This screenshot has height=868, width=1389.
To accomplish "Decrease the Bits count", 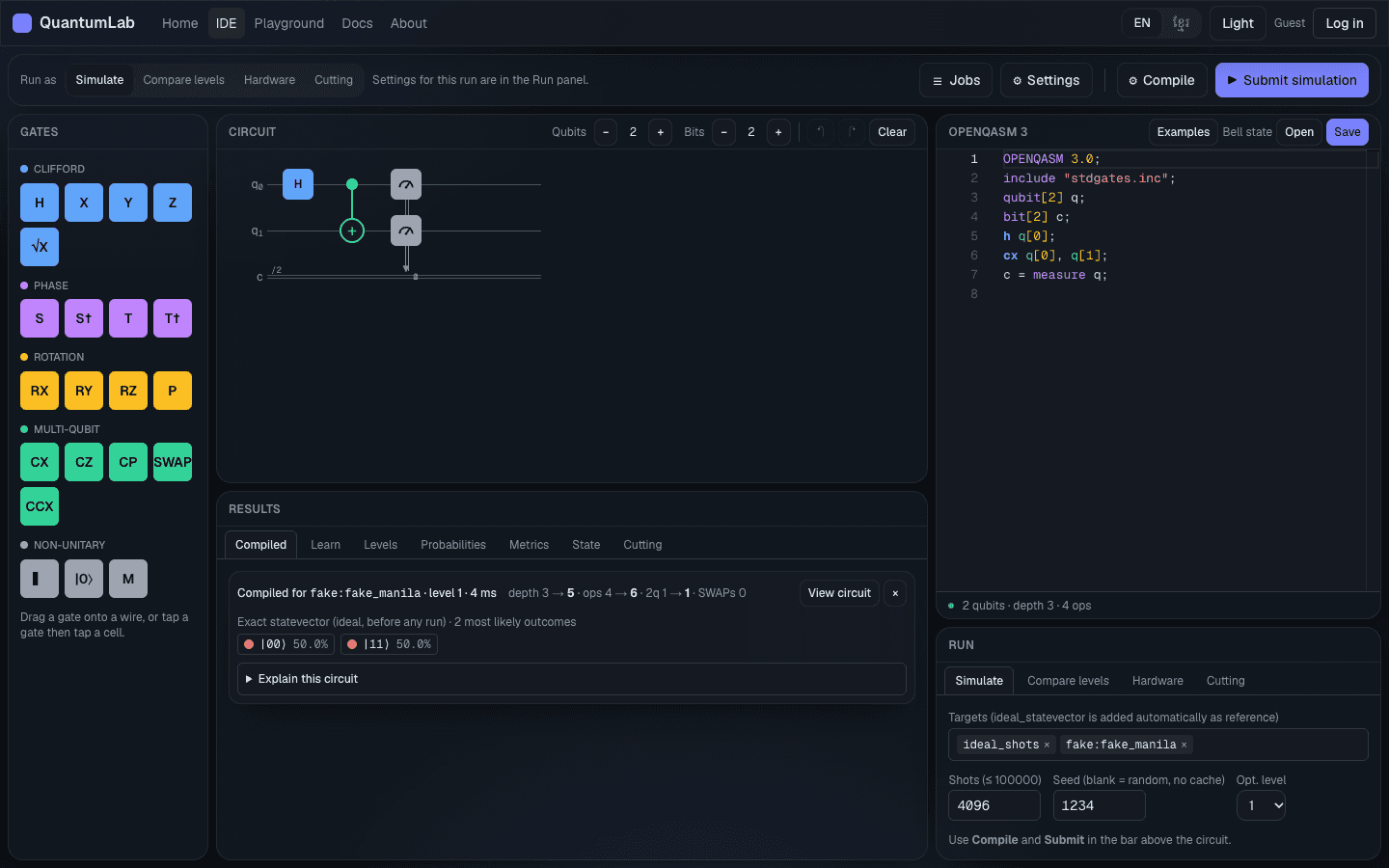I will (723, 132).
